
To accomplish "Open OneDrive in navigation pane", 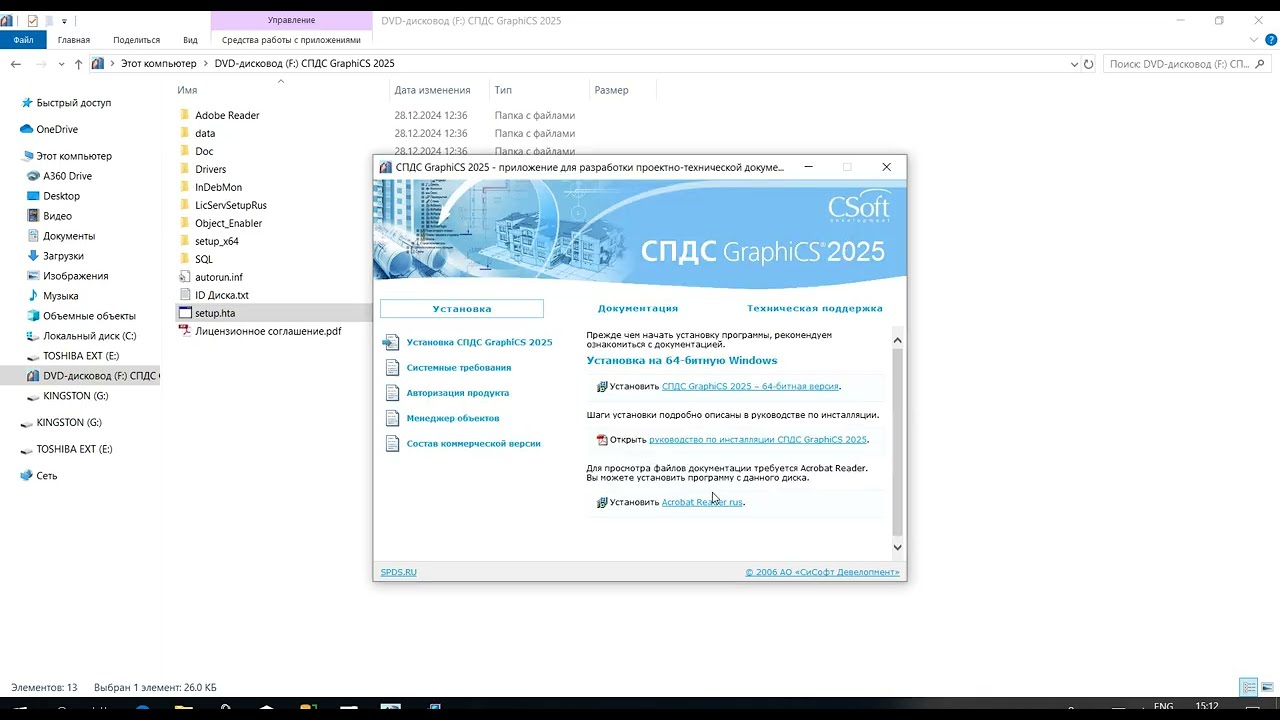I will (x=57, y=130).
